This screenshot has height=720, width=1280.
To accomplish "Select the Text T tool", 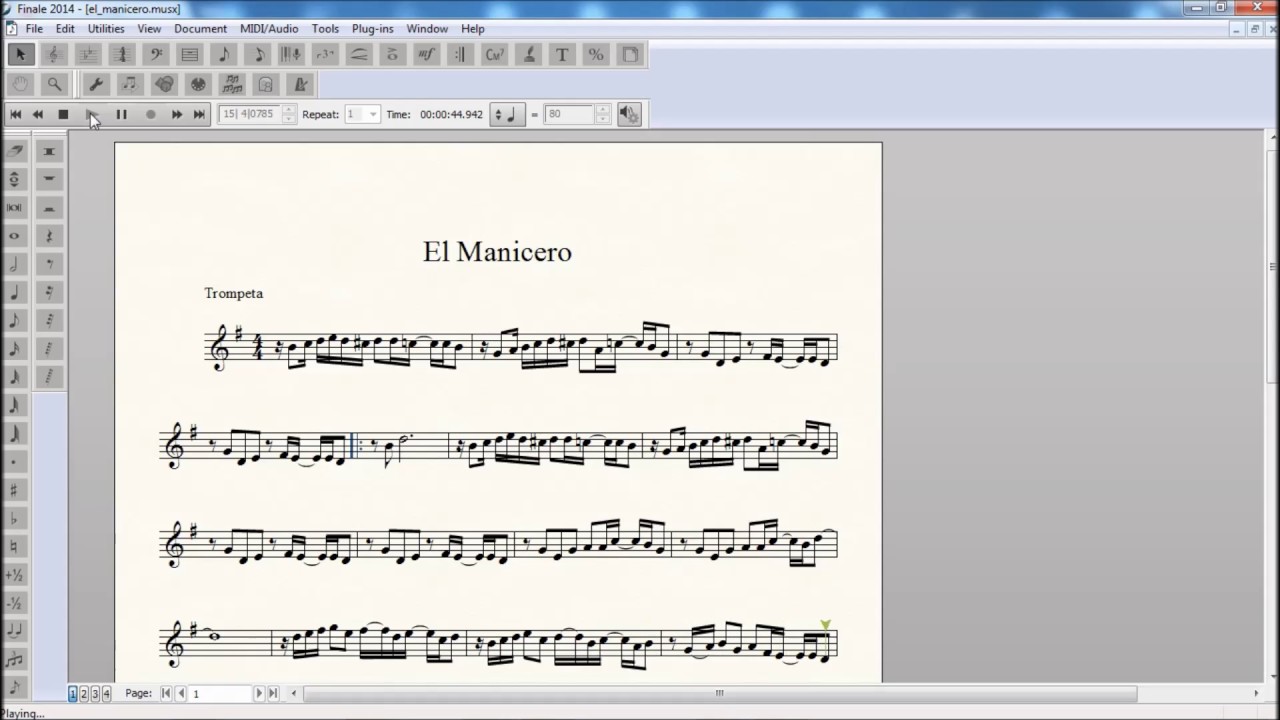I will click(x=562, y=55).
